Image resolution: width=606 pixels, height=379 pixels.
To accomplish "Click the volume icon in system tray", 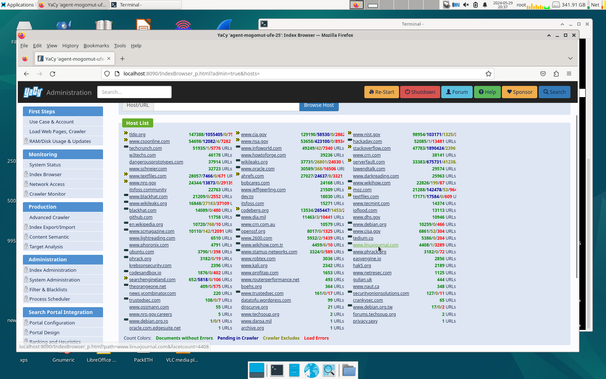I will [466, 5].
